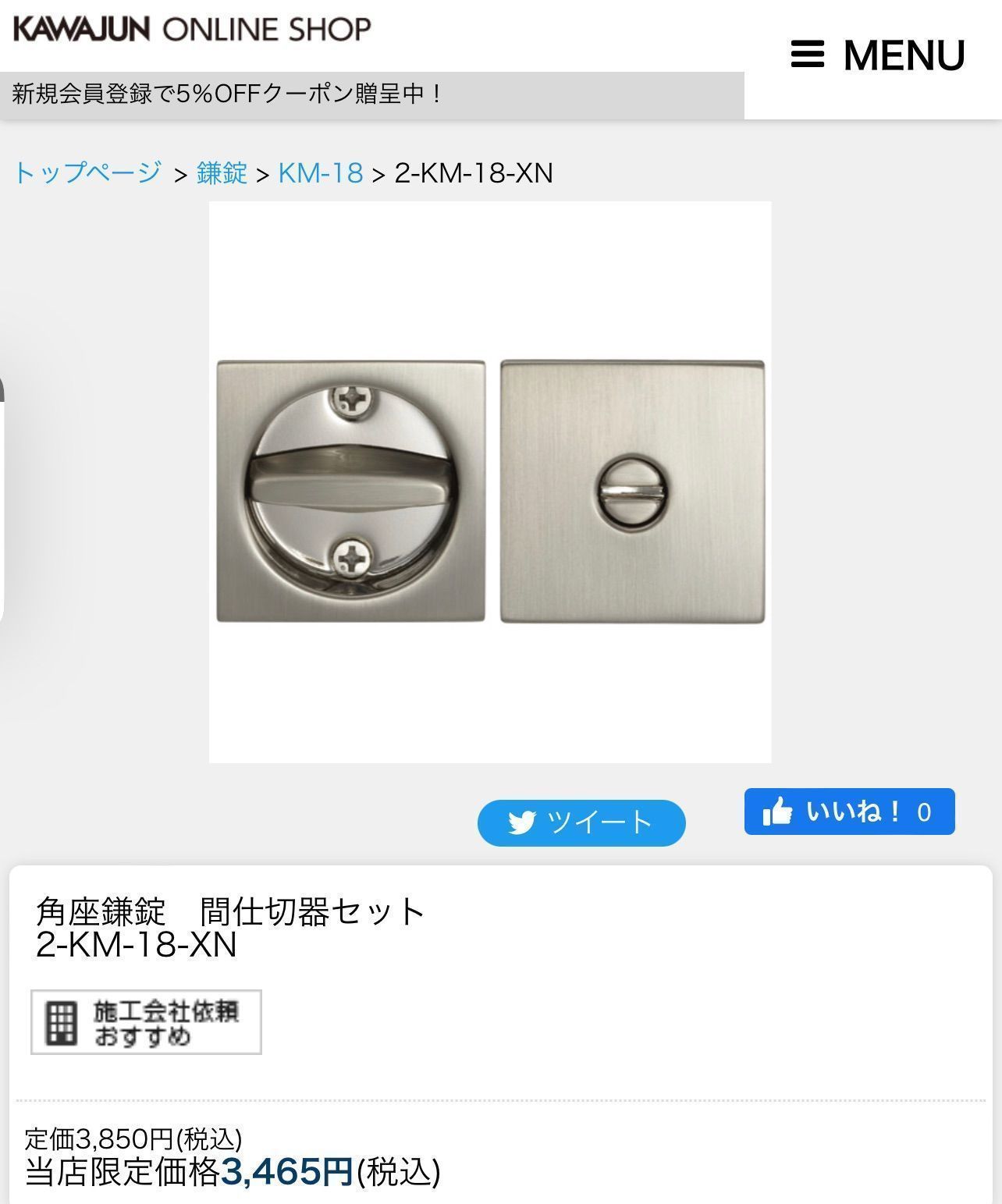Click the building icon in 施工会社依頼 badge
1002x1204 pixels.
click(61, 1022)
